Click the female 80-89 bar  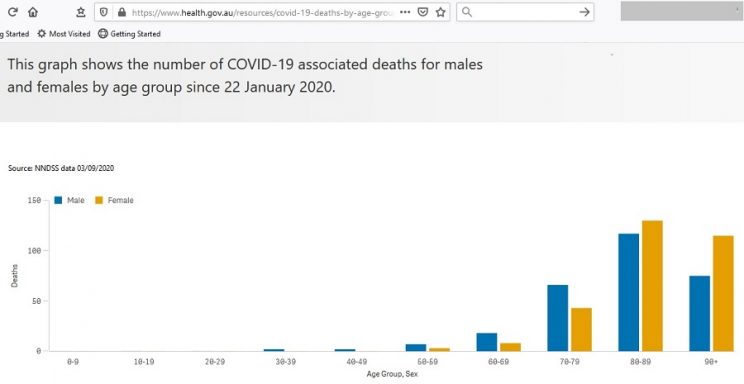click(652, 286)
